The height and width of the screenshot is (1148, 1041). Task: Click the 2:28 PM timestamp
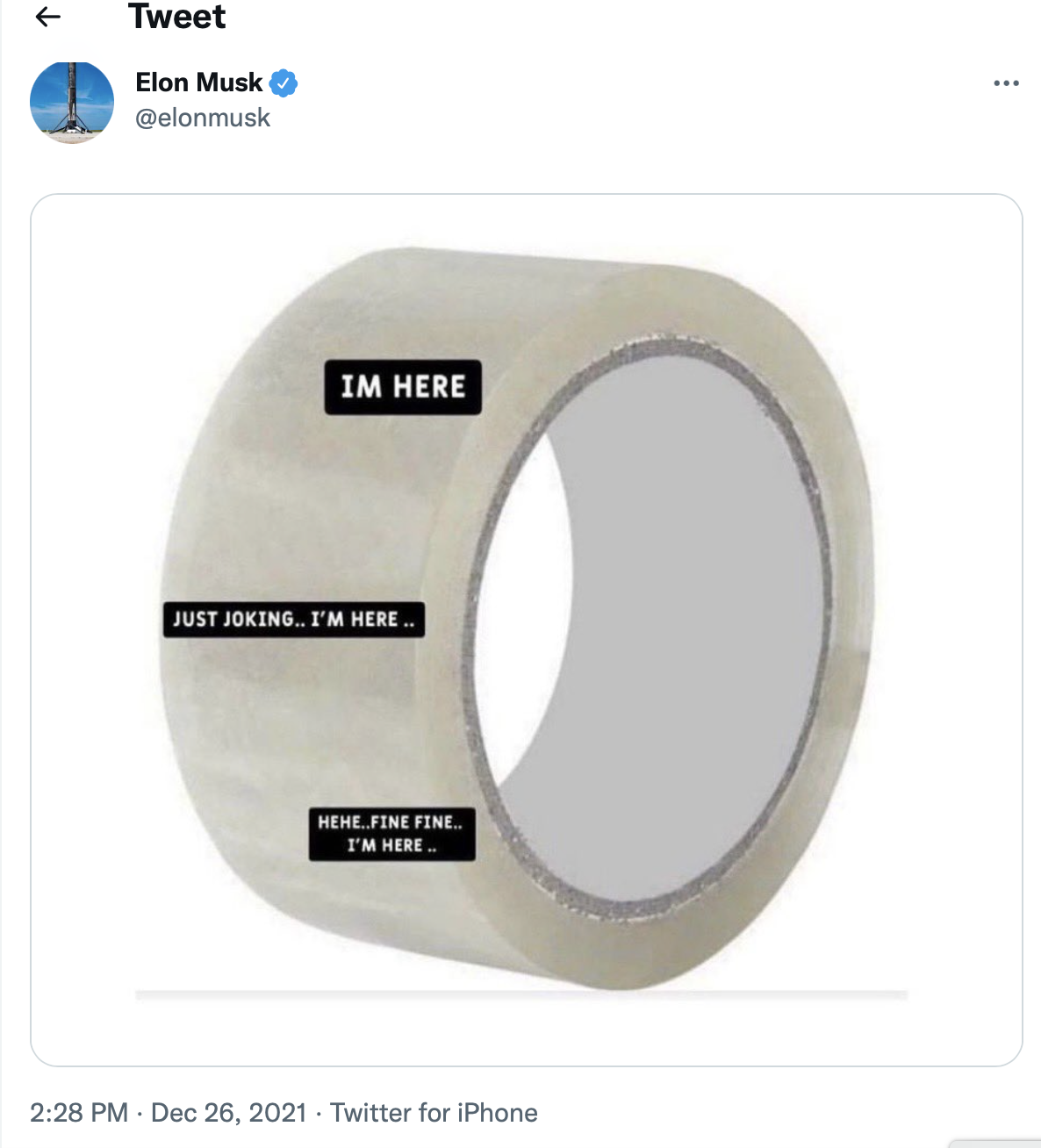[x=79, y=1113]
